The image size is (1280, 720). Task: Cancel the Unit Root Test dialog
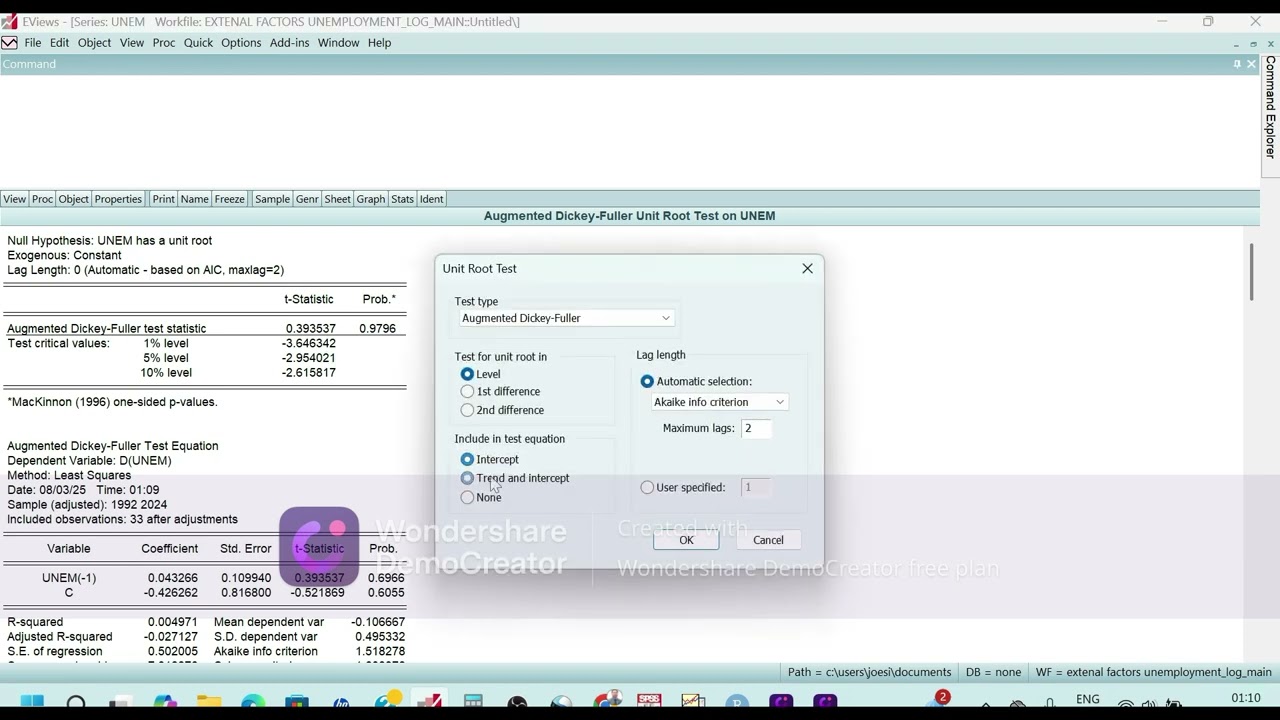click(768, 540)
